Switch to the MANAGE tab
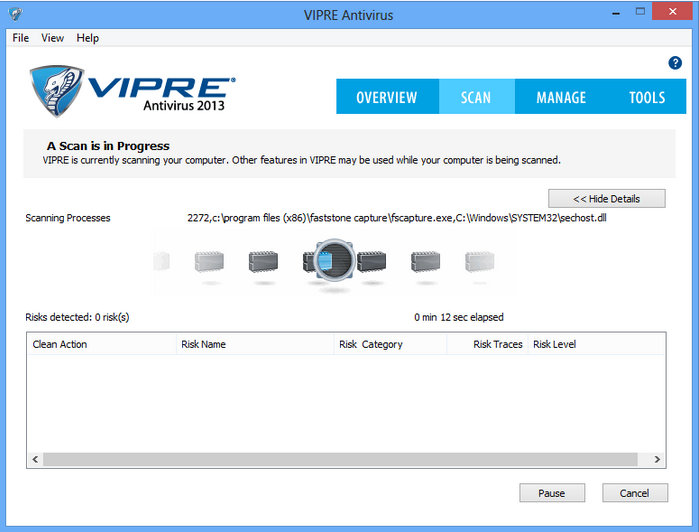The image size is (699, 532). click(x=561, y=97)
